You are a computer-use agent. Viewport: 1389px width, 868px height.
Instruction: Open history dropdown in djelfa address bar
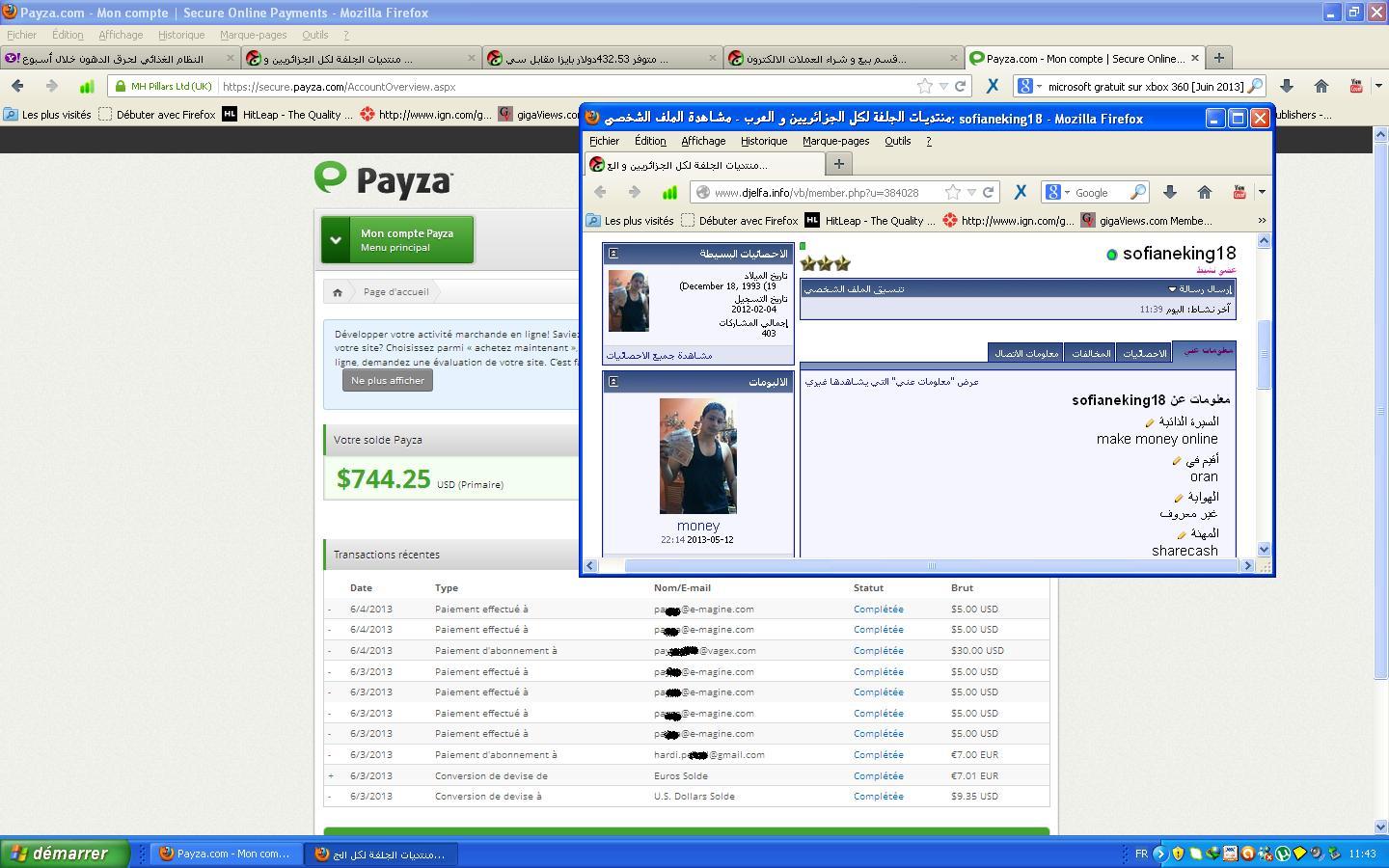971,192
